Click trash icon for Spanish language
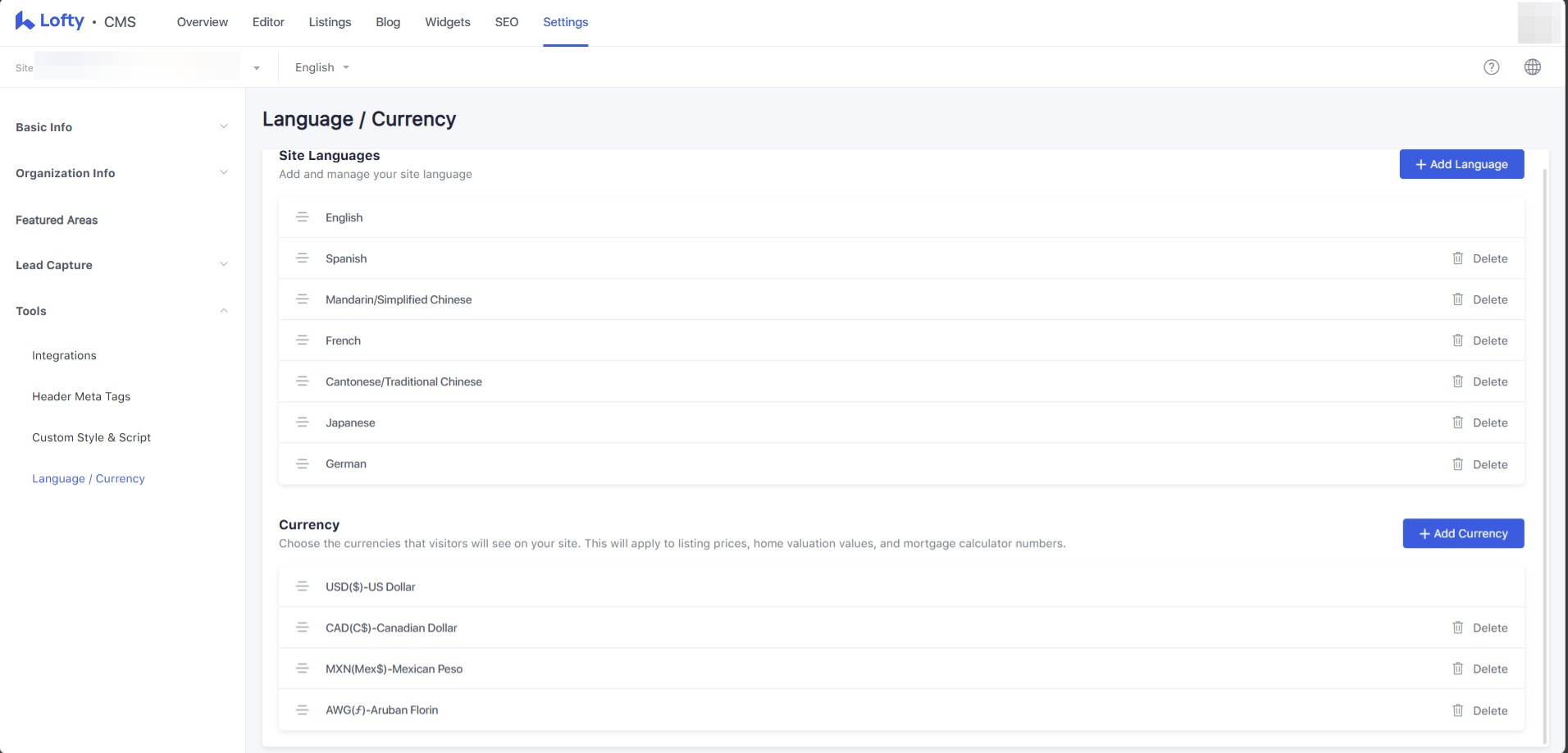Viewport: 1568px width, 753px height. coord(1457,258)
